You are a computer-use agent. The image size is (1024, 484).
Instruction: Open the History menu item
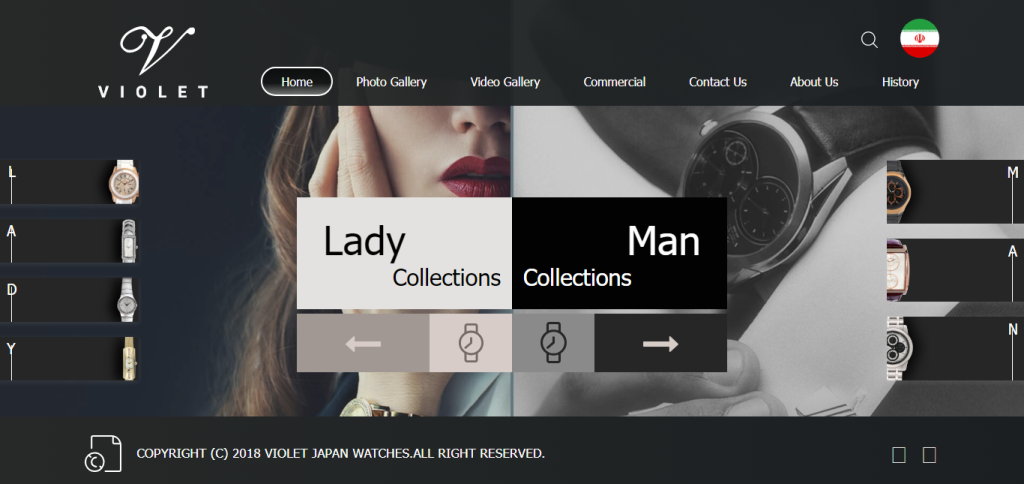pos(900,82)
